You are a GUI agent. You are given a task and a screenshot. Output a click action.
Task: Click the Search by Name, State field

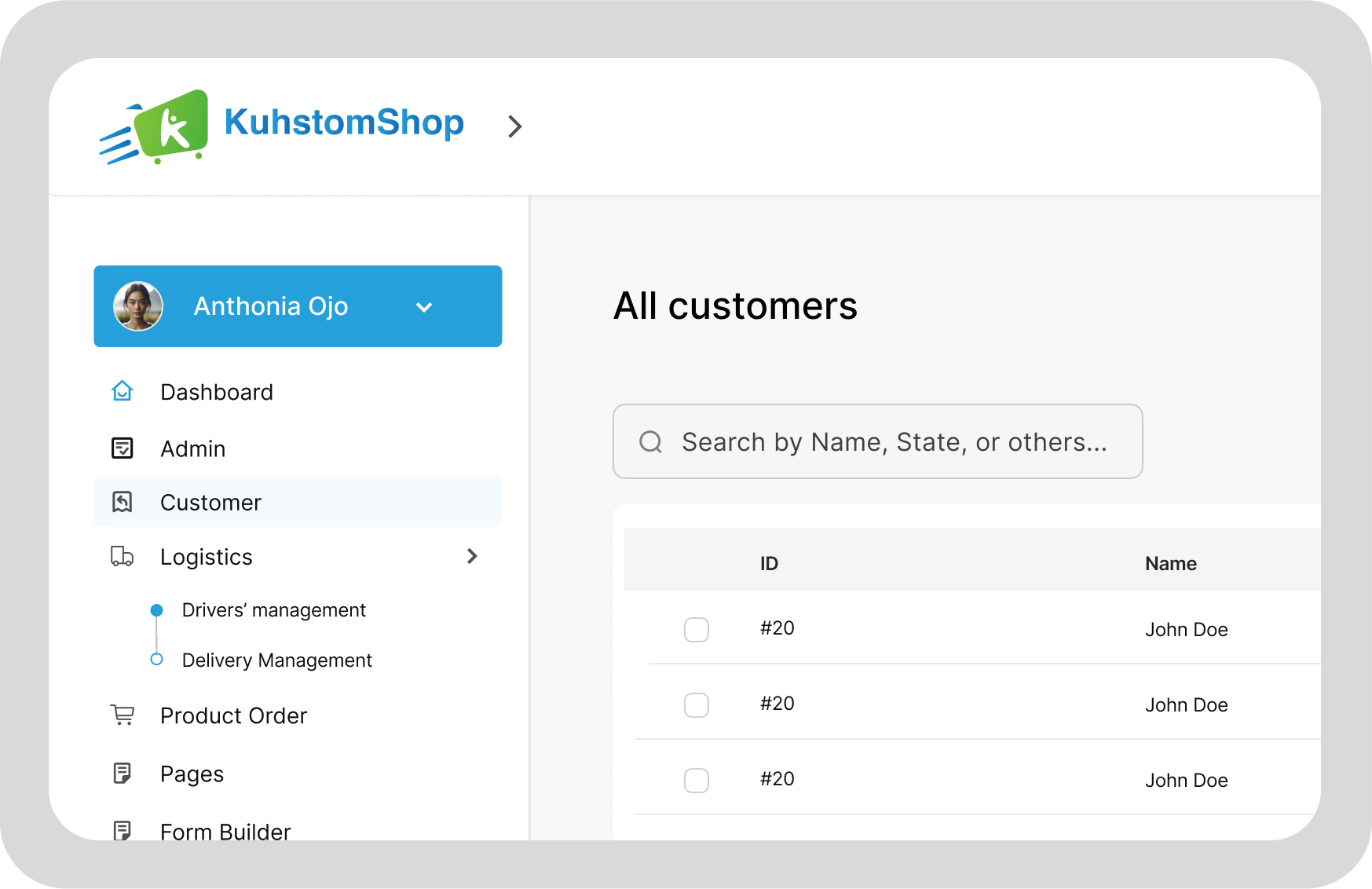tap(877, 441)
